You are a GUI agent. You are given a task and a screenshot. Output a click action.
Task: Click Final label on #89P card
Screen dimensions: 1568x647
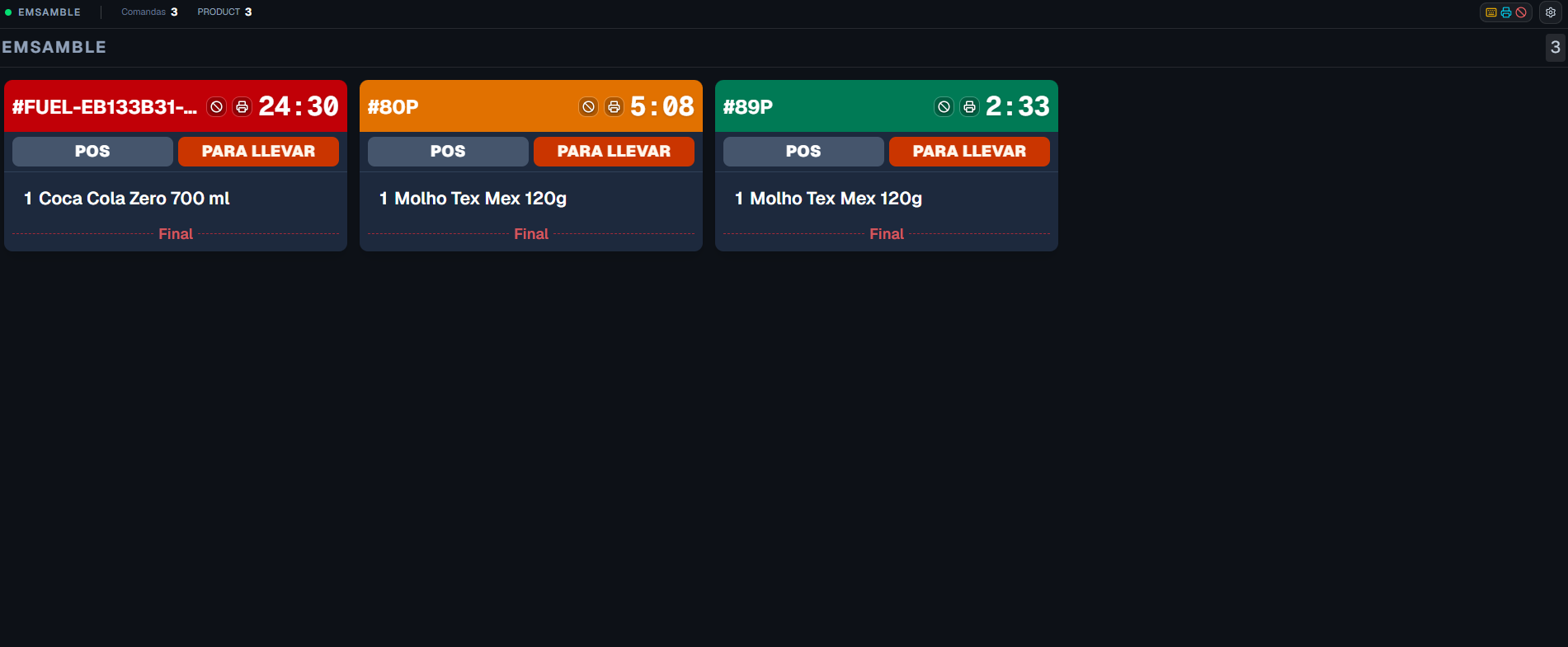point(887,234)
